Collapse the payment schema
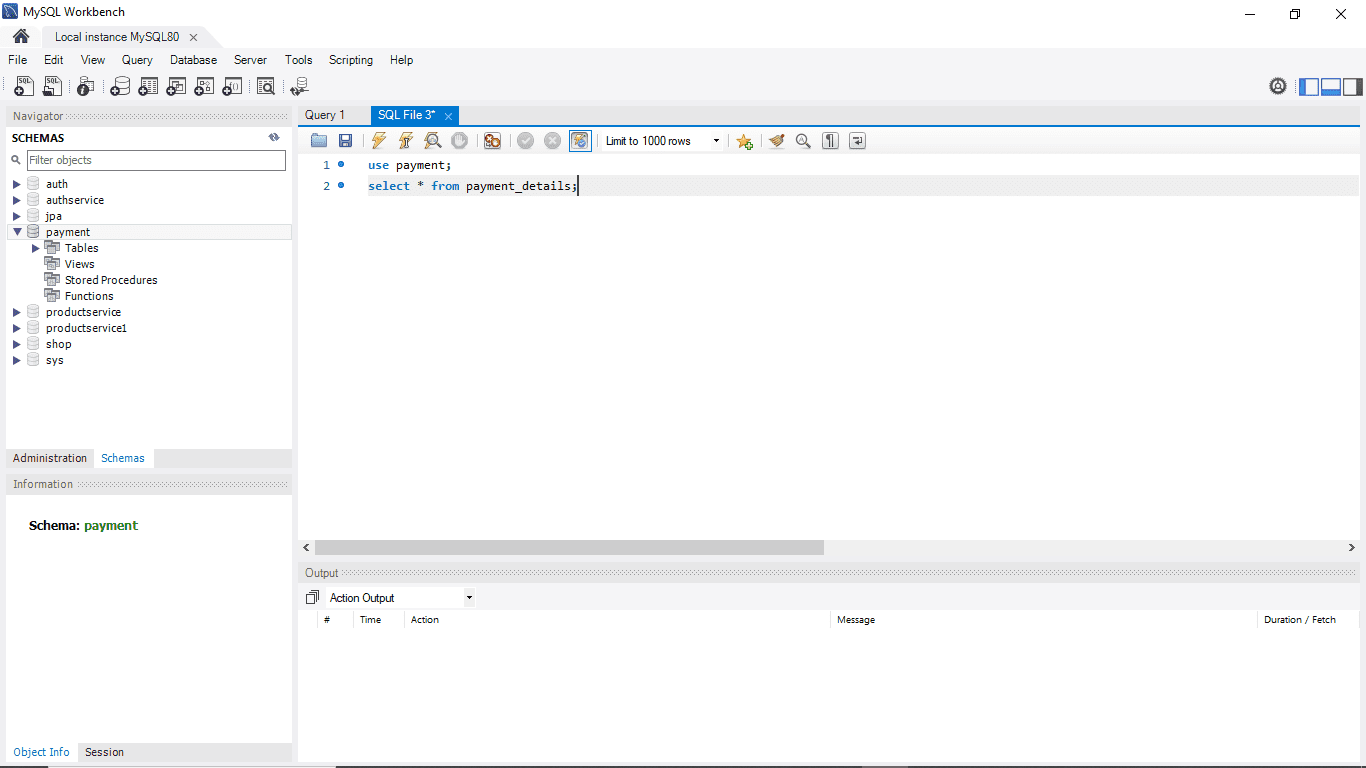This screenshot has width=1366, height=768. (17, 232)
